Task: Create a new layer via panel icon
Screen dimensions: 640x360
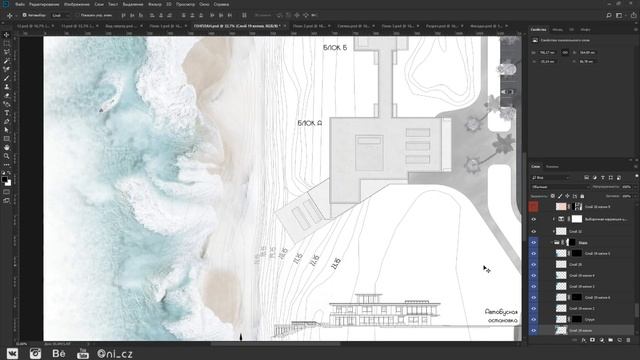Action: pyautogui.click(x=620, y=340)
